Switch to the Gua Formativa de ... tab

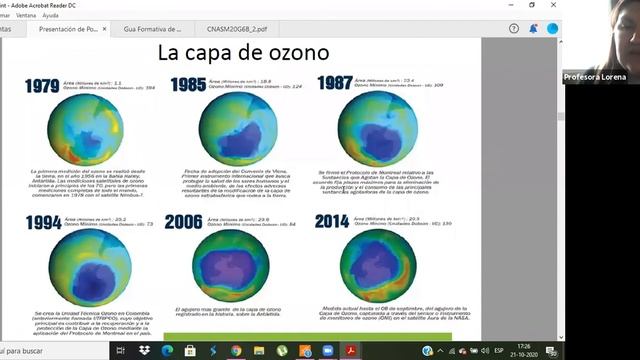[x=152, y=29]
